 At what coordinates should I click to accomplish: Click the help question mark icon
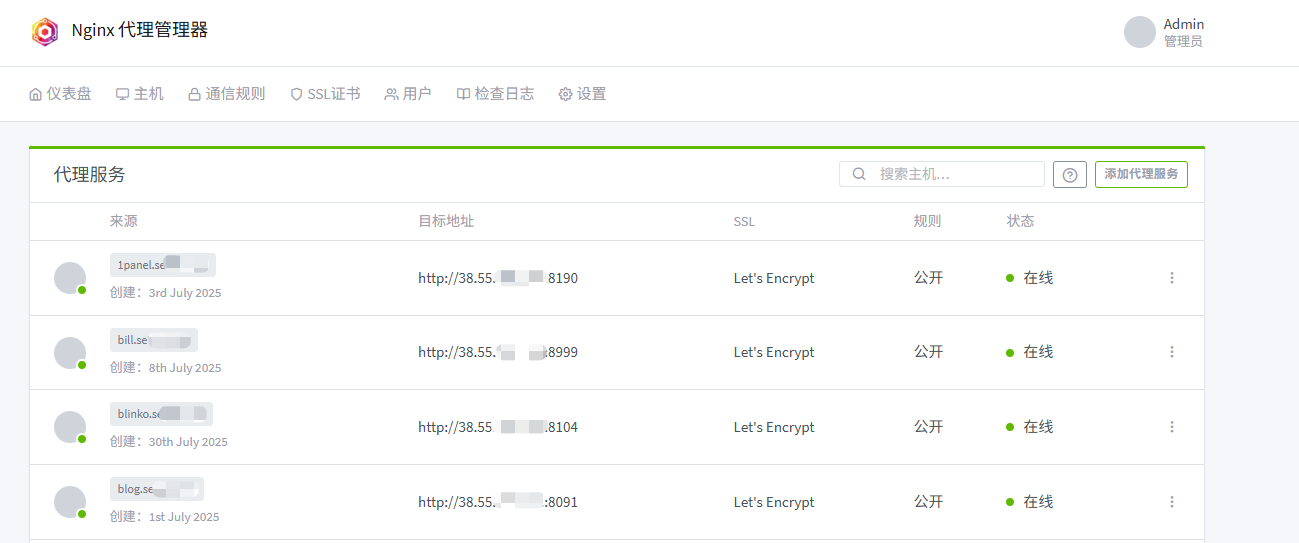coord(1069,175)
